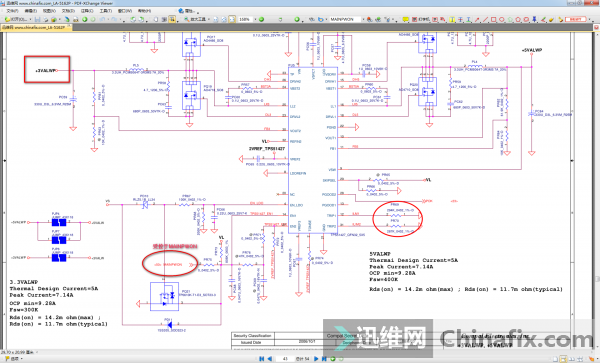This screenshot has height=363, width=600.
Task: Go to next page using blue arrow
Action: [x=316, y=359]
